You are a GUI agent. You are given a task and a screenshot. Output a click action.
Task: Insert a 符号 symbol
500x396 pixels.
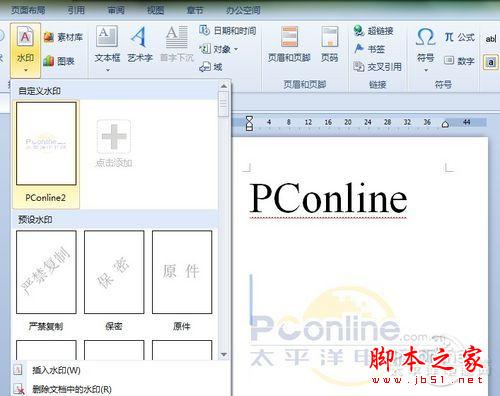tap(426, 45)
